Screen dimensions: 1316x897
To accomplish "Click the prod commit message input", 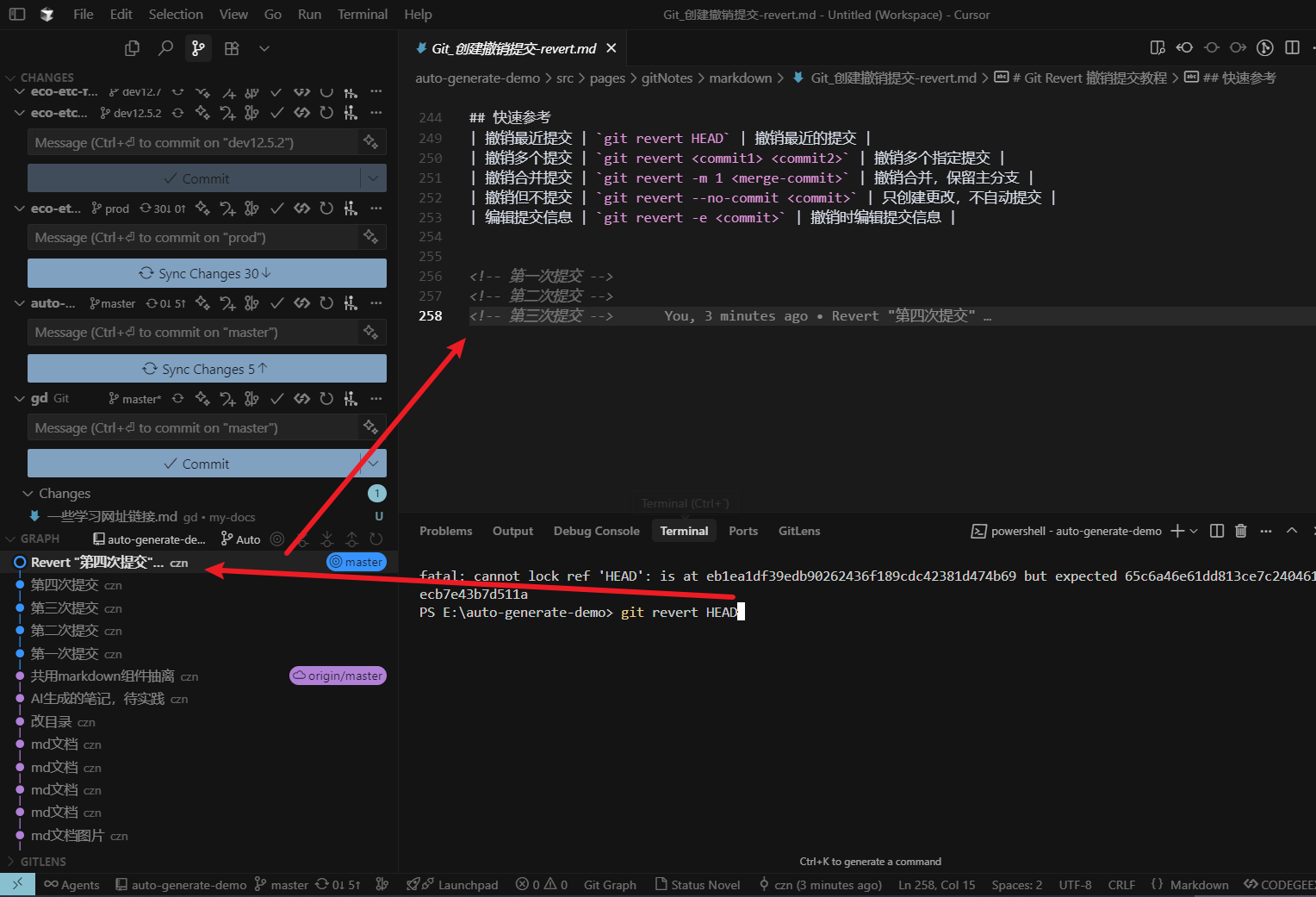I will coord(193,238).
